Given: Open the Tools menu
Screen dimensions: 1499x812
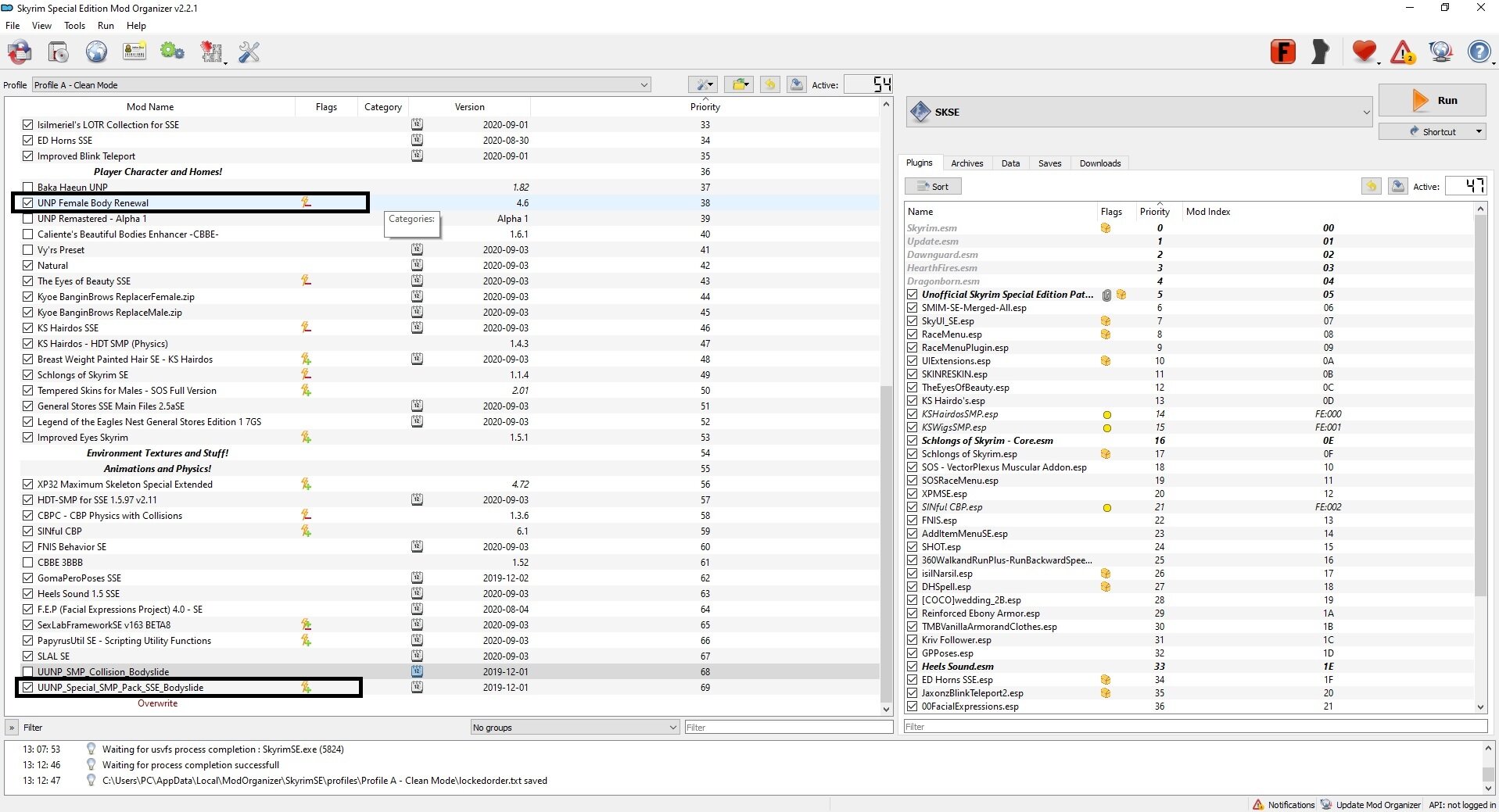Looking at the screenshot, I should (74, 26).
